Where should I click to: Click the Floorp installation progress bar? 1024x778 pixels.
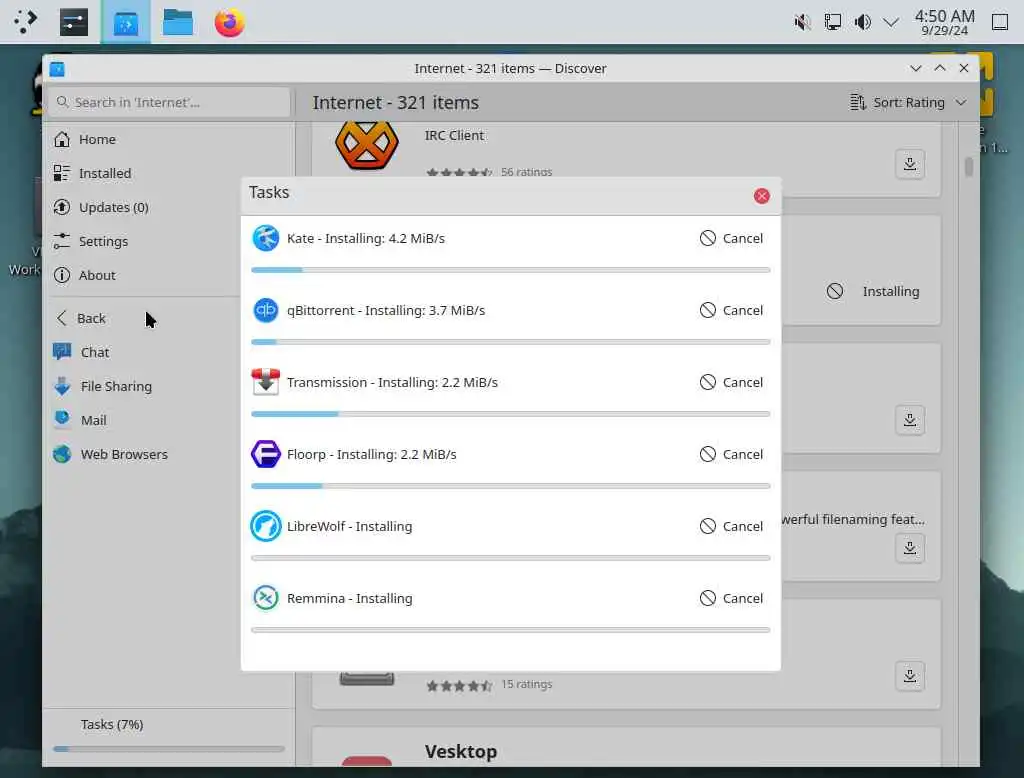[511, 486]
